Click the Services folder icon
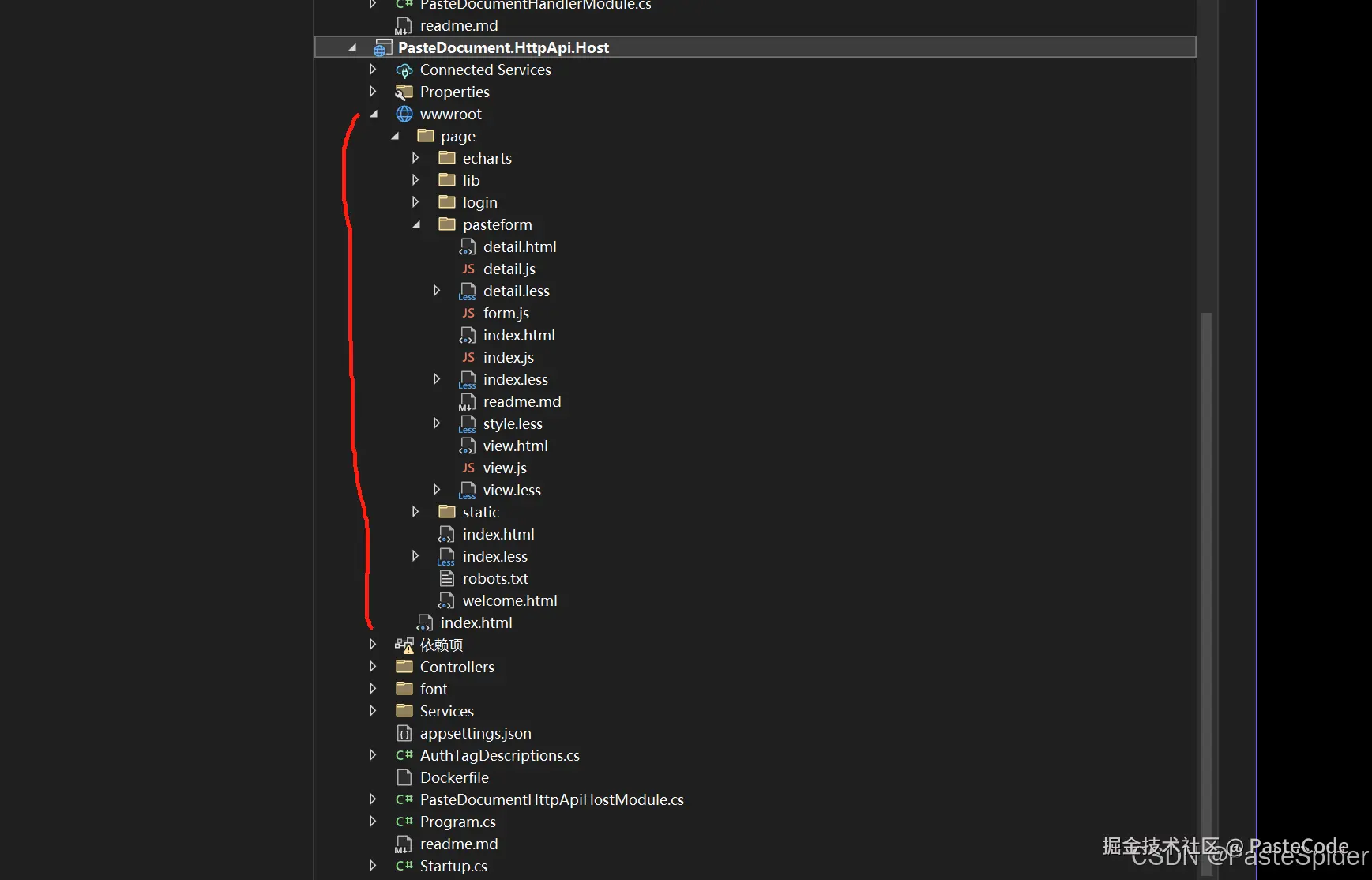The width and height of the screenshot is (1372, 880). tap(404, 711)
